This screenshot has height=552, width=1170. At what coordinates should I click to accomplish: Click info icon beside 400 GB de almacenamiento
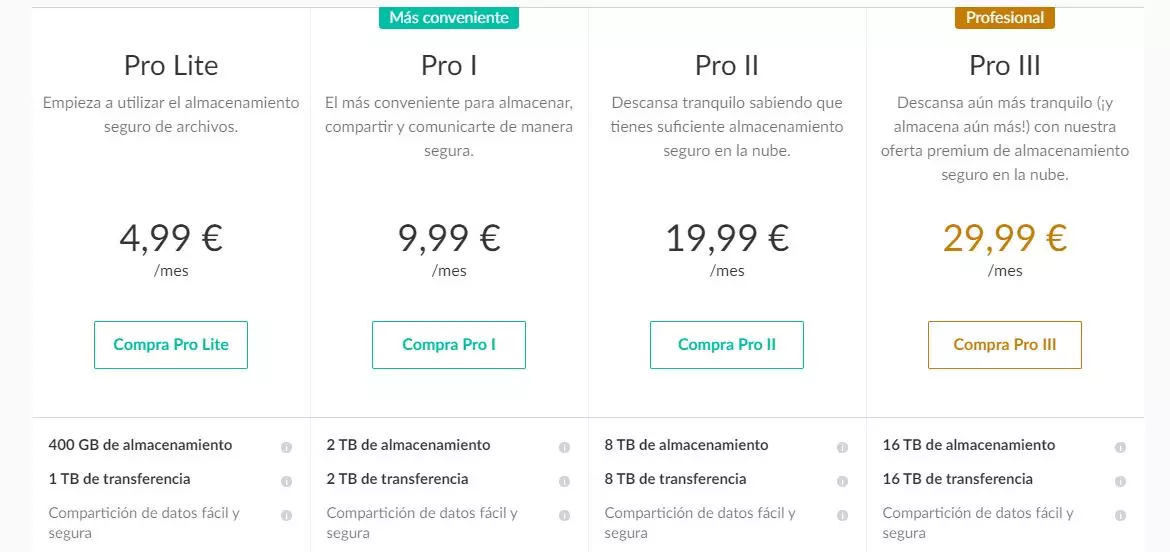pyautogui.click(x=286, y=448)
